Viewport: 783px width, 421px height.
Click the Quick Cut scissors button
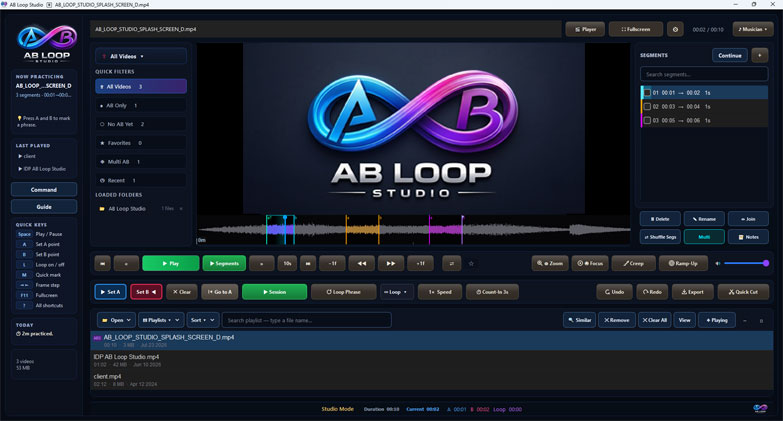[x=743, y=292]
